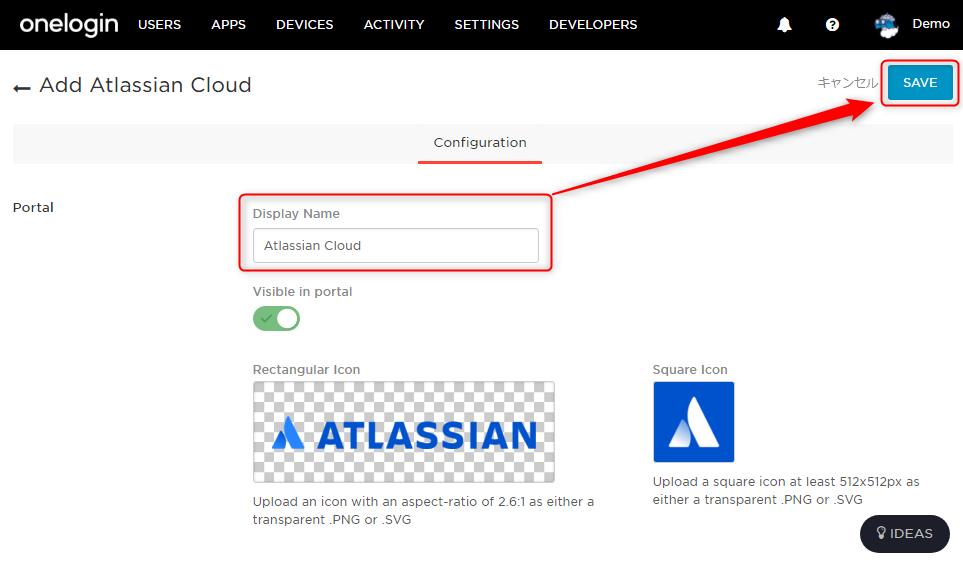
Task: Open the APPS menu
Action: click(x=228, y=25)
